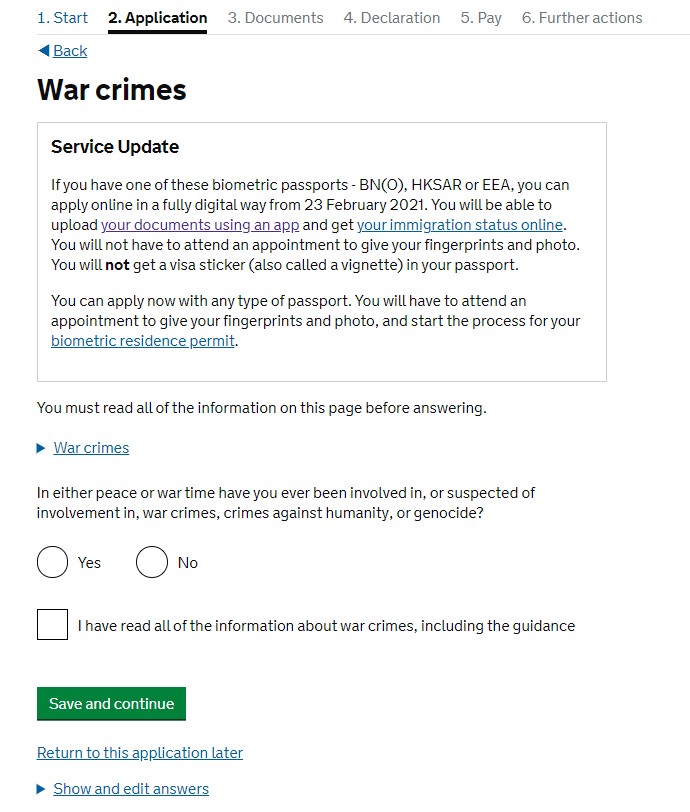This screenshot has width=690, height=812.
Task: Click Return to this application later
Action: (140, 753)
